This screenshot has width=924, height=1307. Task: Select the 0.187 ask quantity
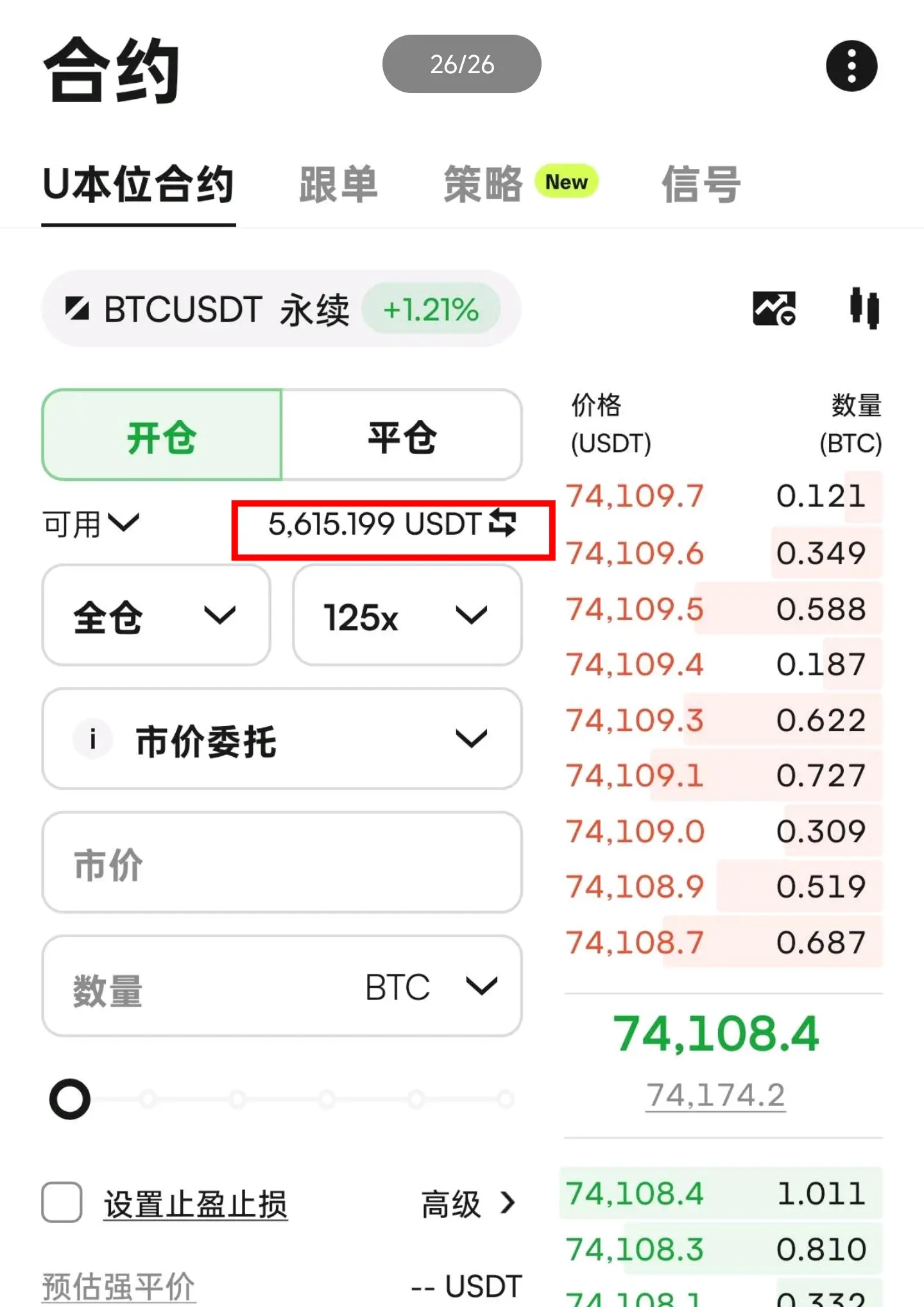tap(821, 664)
